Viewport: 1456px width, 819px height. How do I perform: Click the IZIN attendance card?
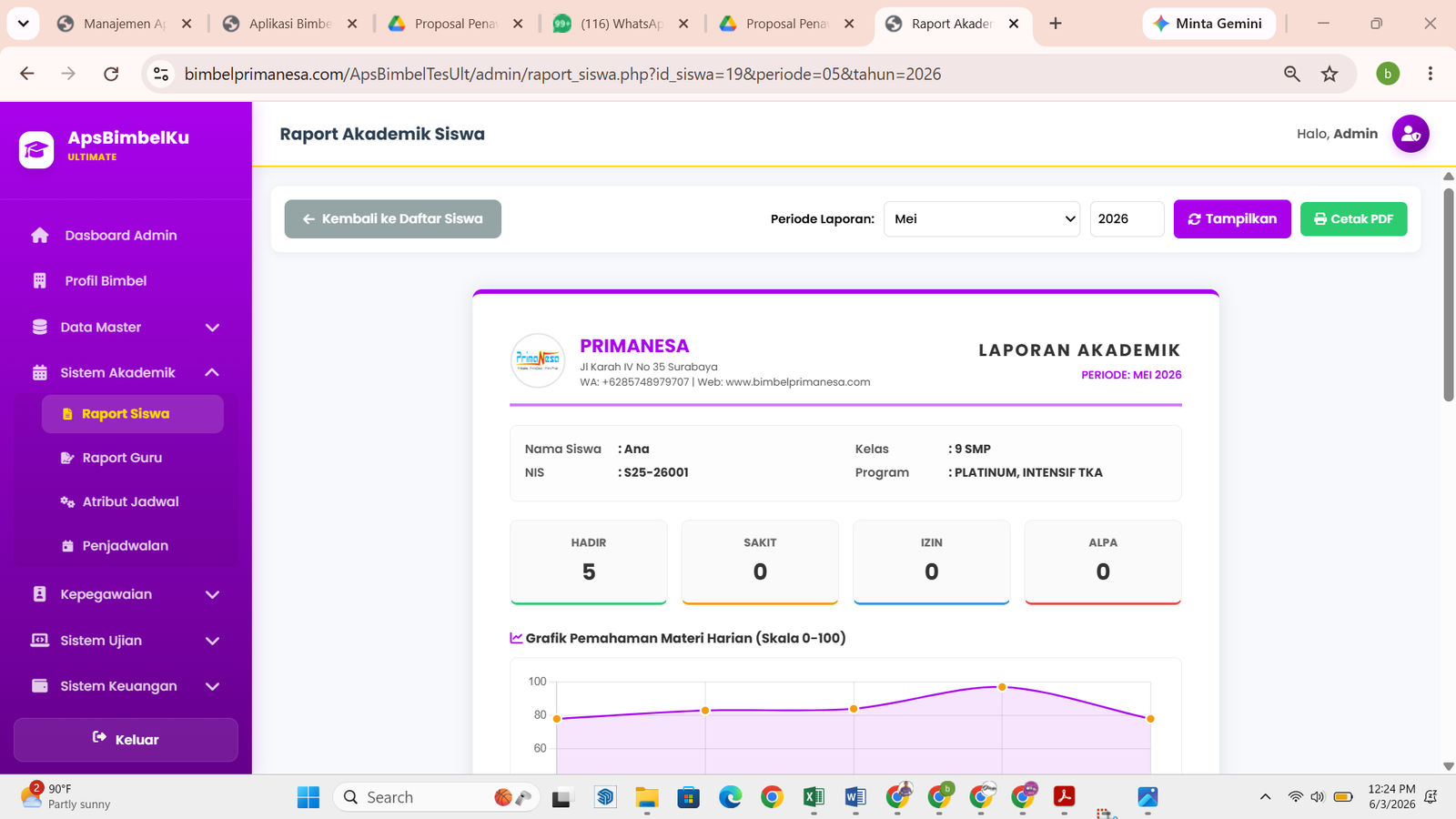(932, 561)
